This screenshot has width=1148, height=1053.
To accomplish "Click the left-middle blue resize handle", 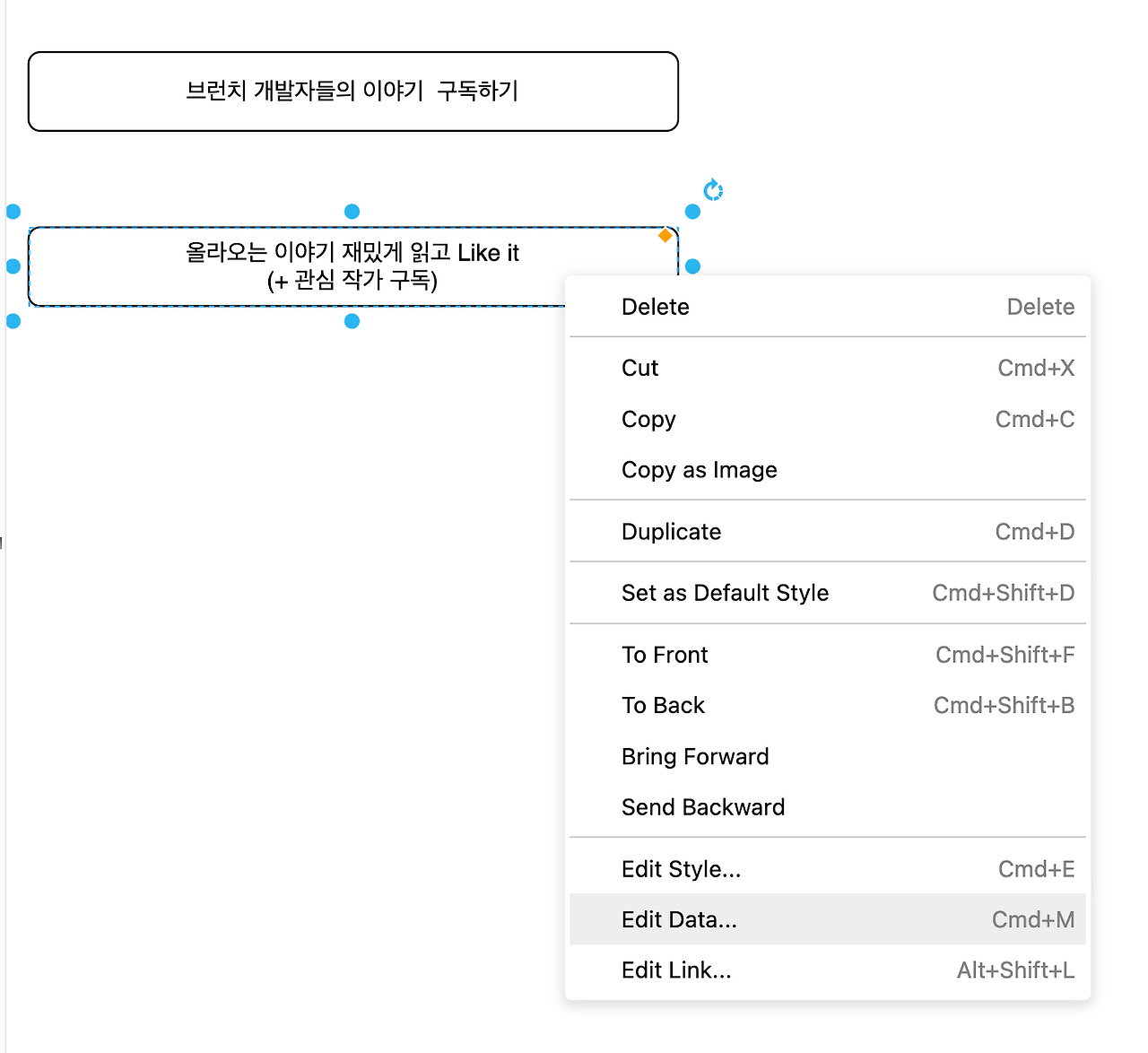I will click(x=13, y=265).
